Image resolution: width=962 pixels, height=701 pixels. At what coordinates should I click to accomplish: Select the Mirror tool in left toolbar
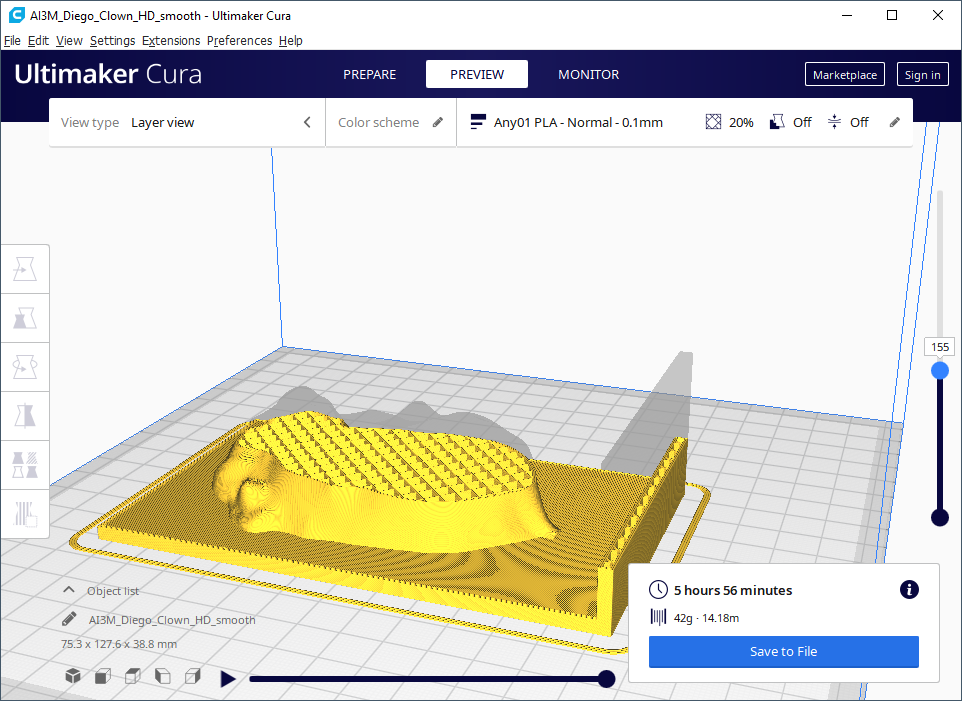click(24, 416)
